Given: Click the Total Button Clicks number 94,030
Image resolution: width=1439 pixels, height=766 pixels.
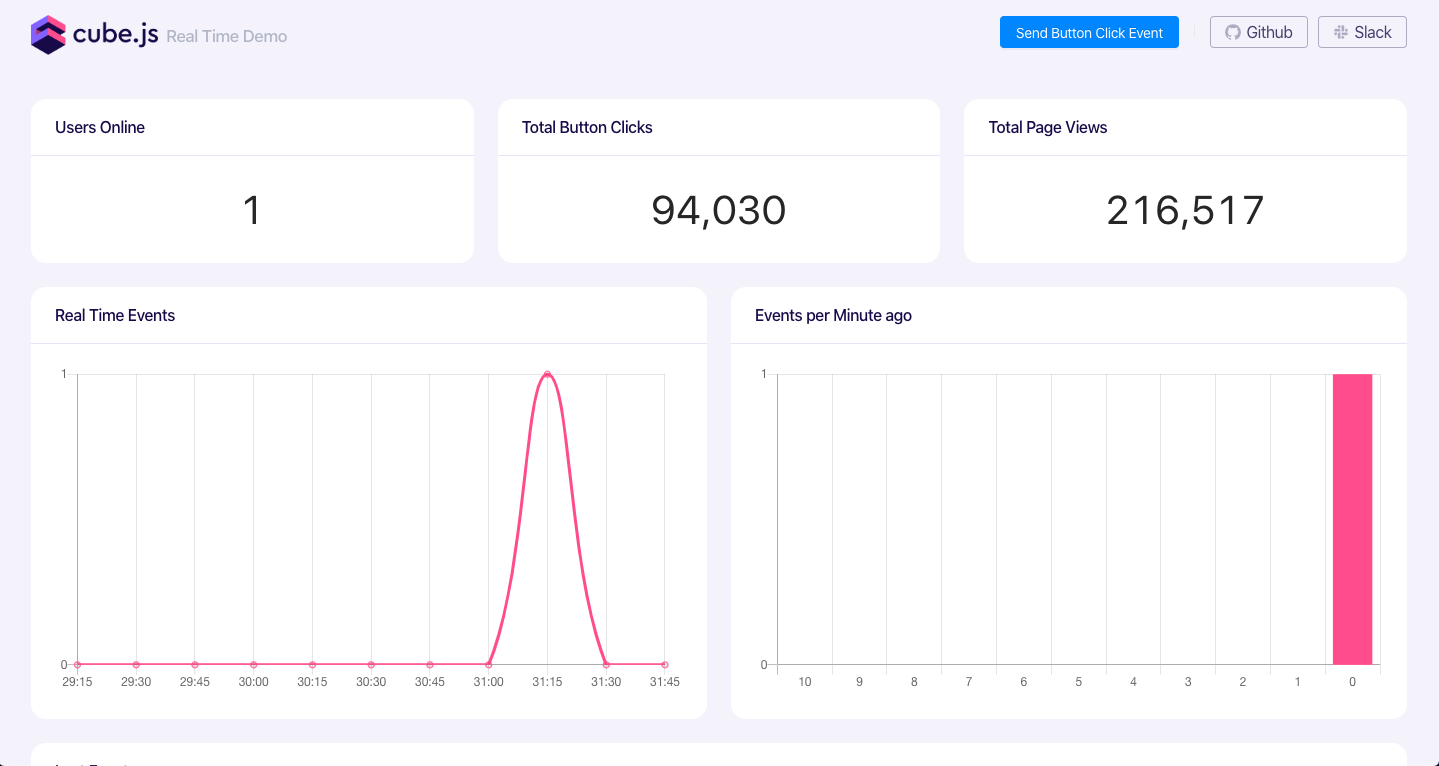Looking at the screenshot, I should 719,210.
